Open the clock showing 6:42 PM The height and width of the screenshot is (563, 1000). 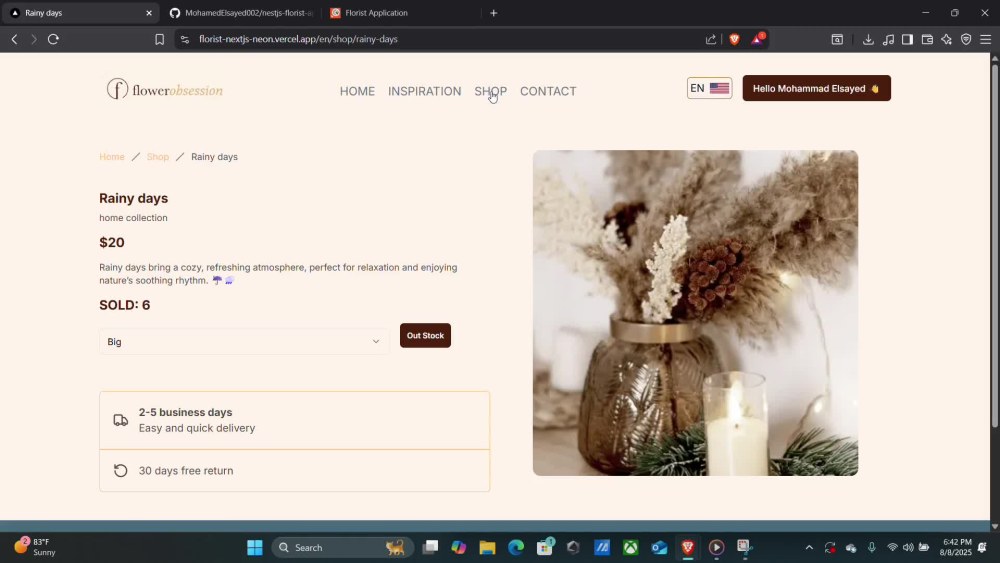[955, 547]
